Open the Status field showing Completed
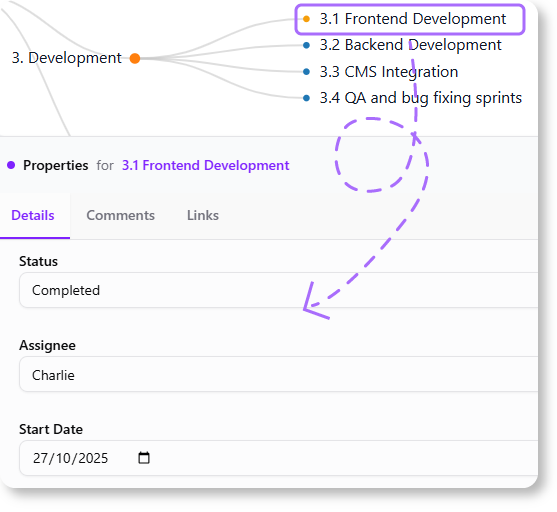Screen dimensions: 557x512 click(278, 290)
